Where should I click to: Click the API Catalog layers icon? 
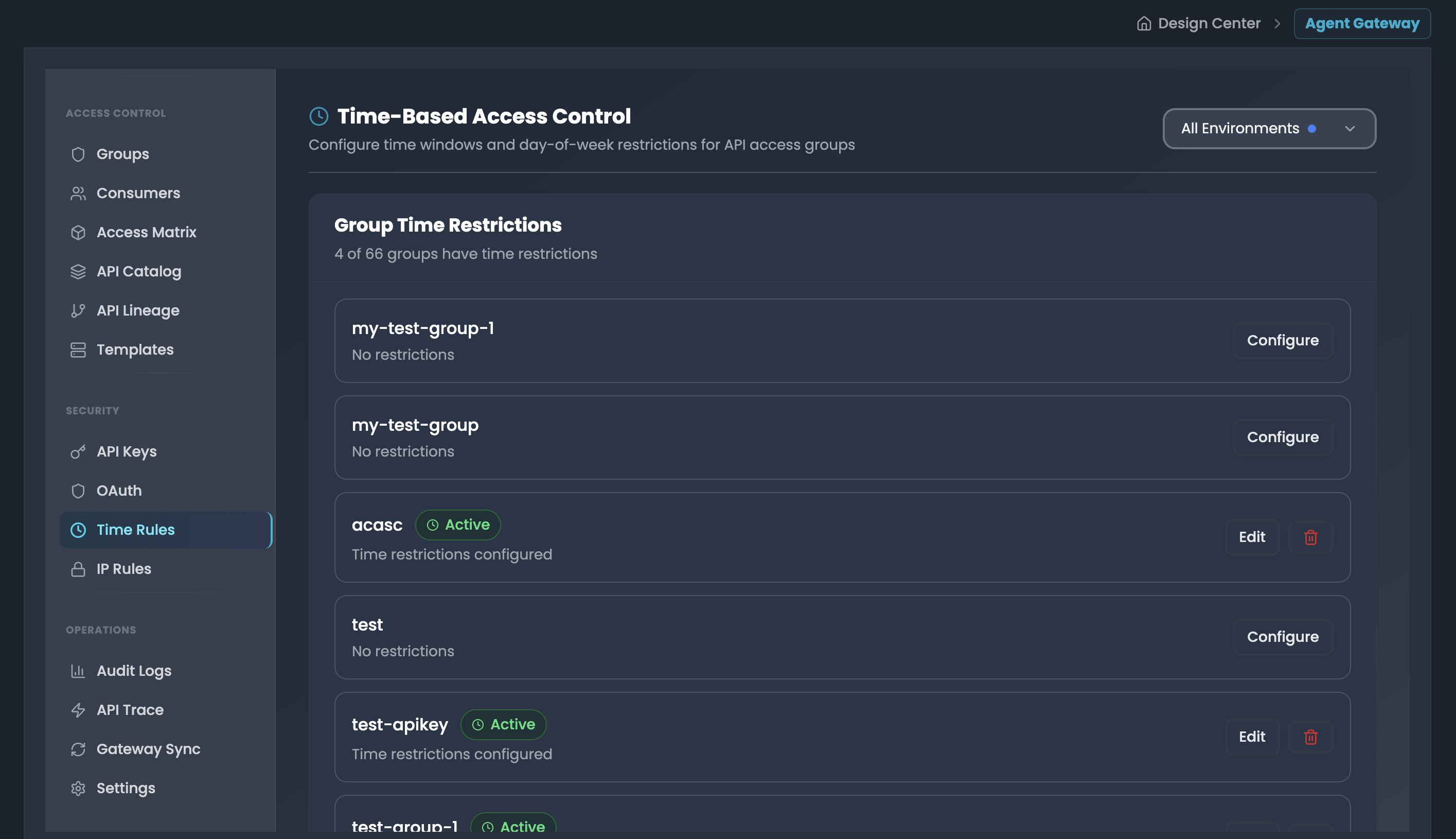click(78, 271)
